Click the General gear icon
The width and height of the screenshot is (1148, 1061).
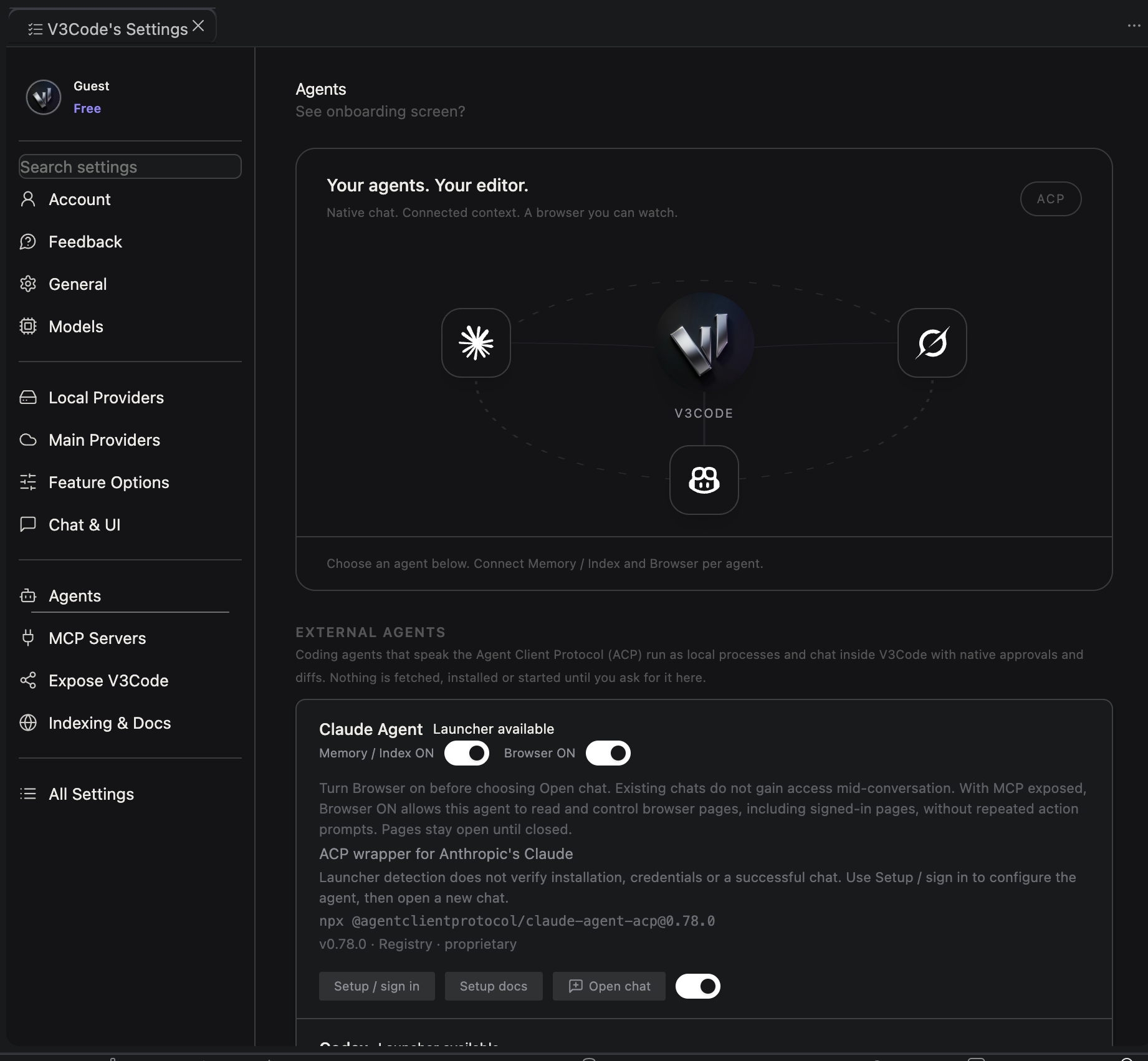coord(28,284)
